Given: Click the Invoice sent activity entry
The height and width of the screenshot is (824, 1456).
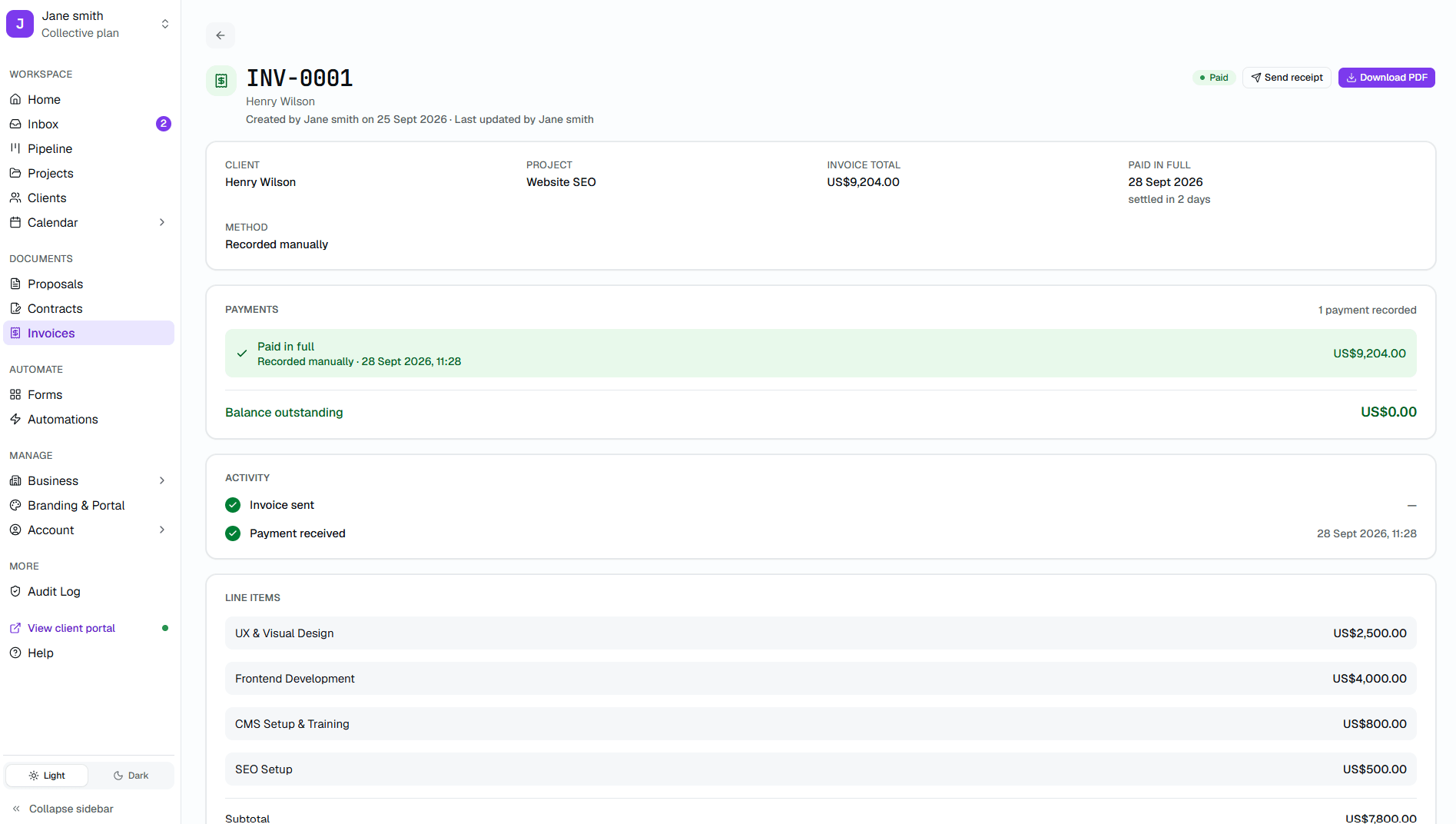Looking at the screenshot, I should (821, 505).
